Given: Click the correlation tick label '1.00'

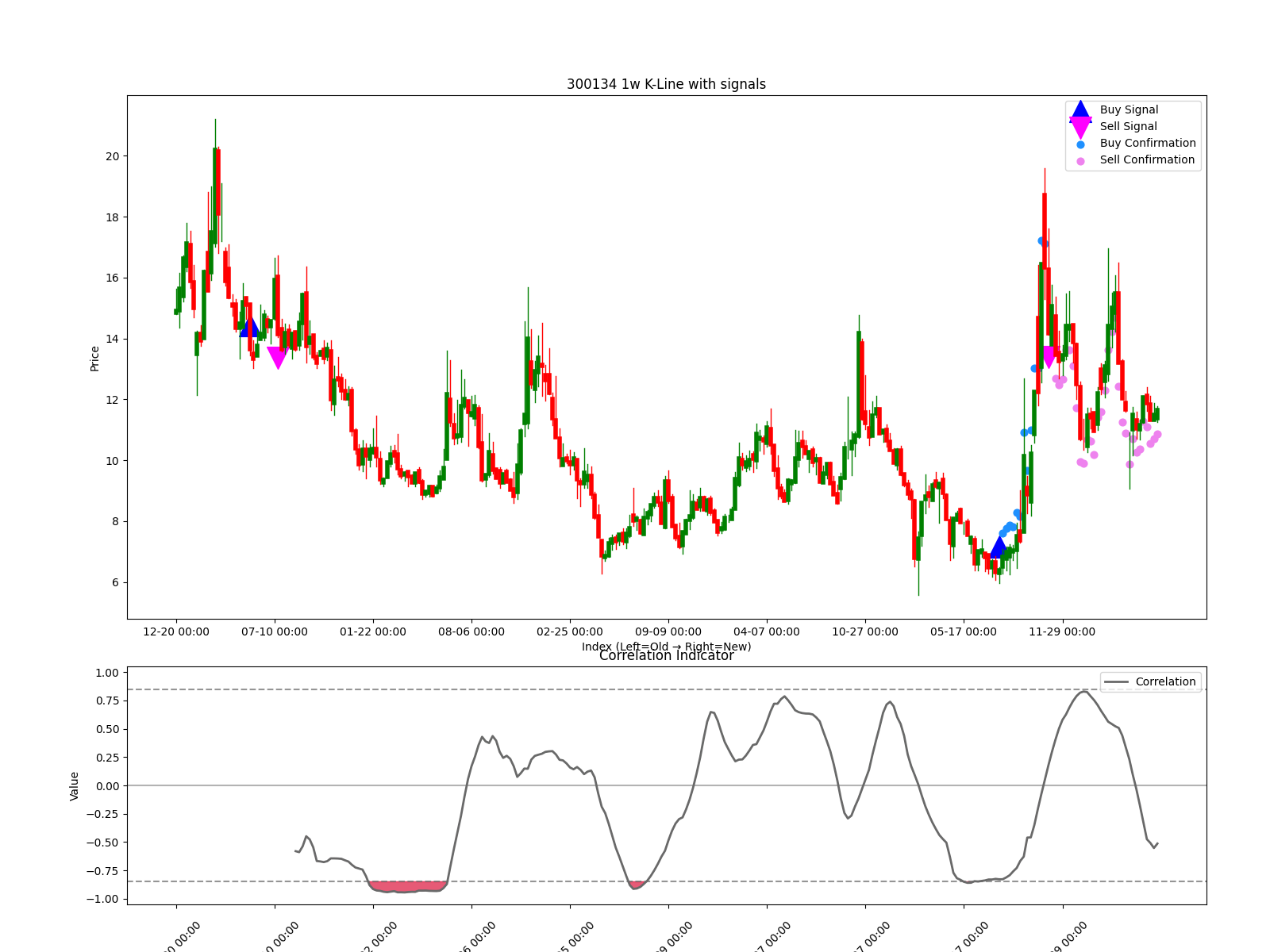Looking at the screenshot, I should click(x=107, y=673).
